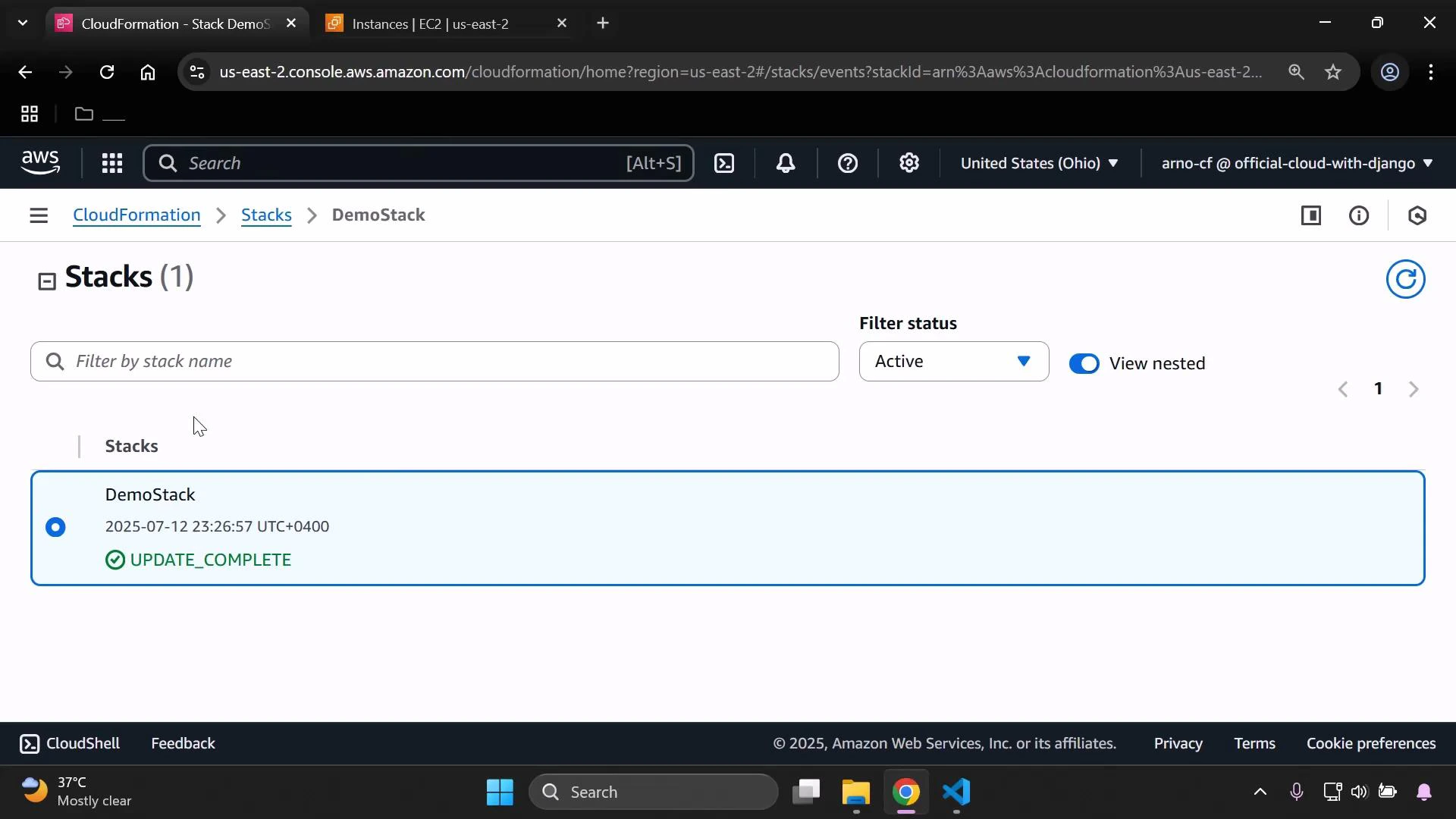The image size is (1456, 819).
Task: Disable the View nested toggle
Action: coord(1084,363)
